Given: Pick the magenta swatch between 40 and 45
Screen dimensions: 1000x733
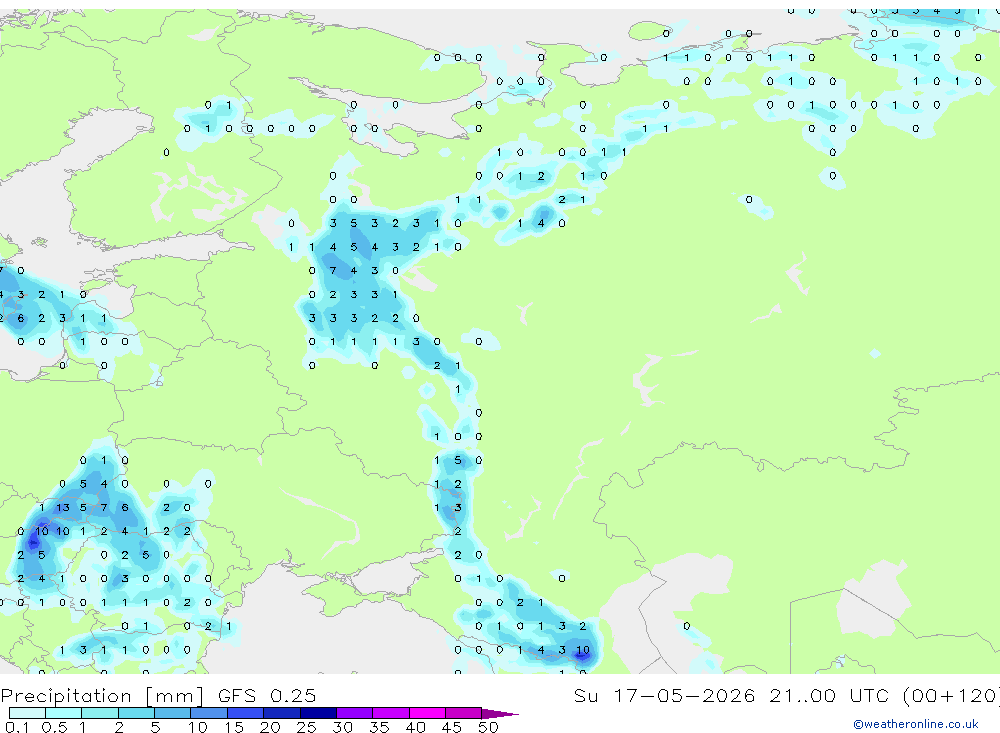Looking at the screenshot, I should (x=427, y=713).
